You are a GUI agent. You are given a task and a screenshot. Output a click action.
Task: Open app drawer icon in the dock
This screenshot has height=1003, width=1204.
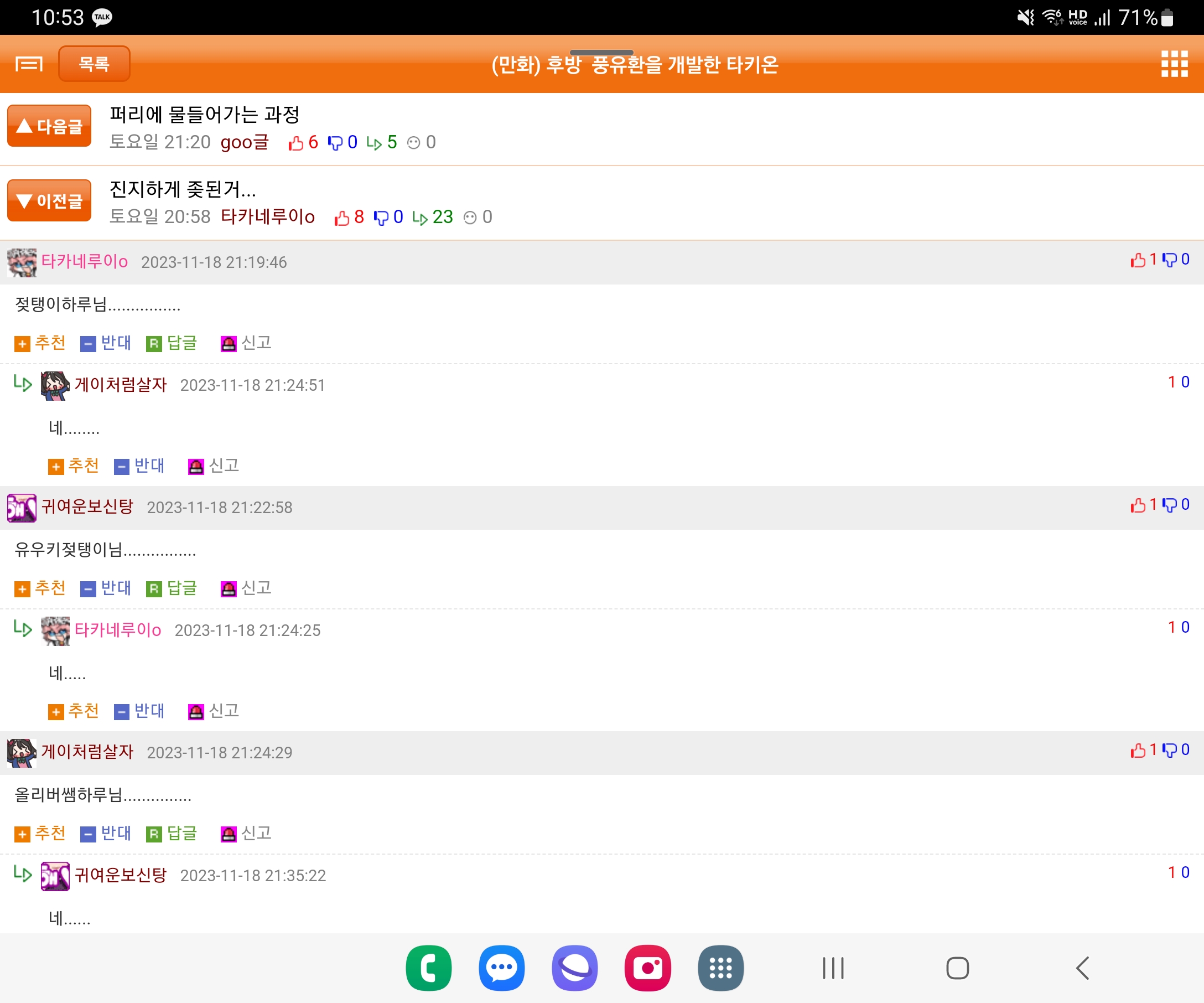click(x=720, y=968)
